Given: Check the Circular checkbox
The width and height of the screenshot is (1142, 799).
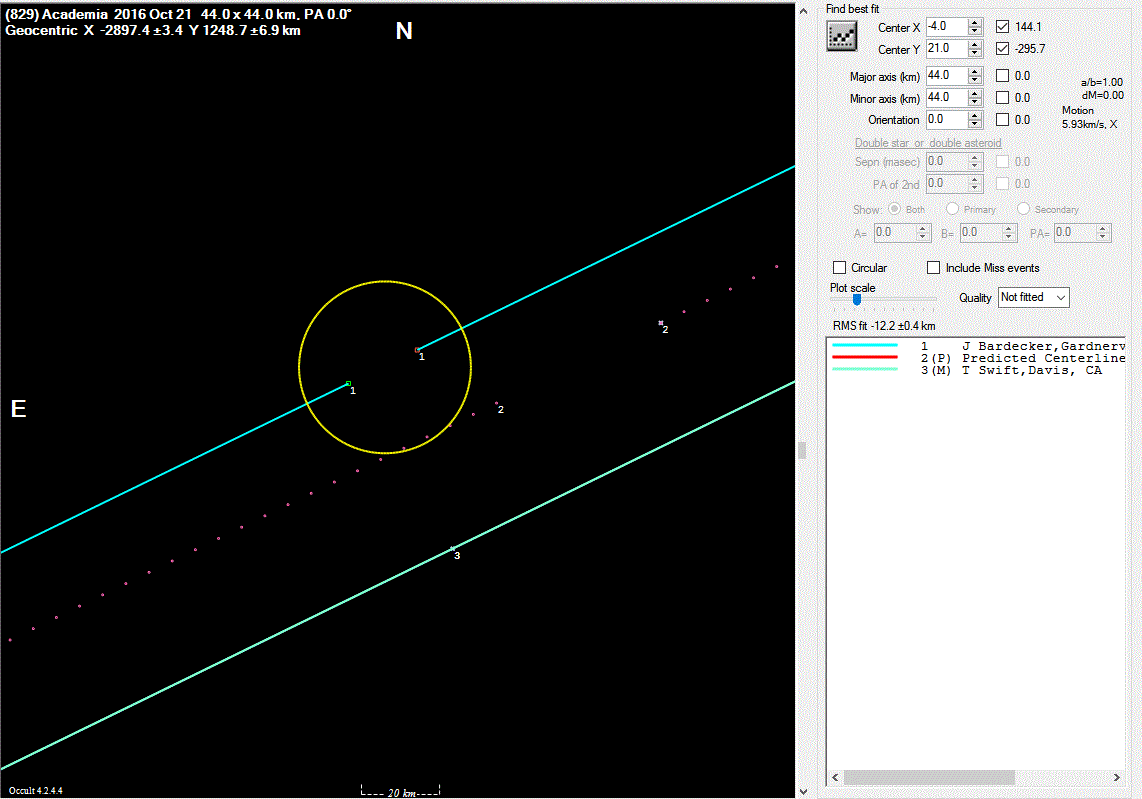Looking at the screenshot, I should pyautogui.click(x=839, y=267).
